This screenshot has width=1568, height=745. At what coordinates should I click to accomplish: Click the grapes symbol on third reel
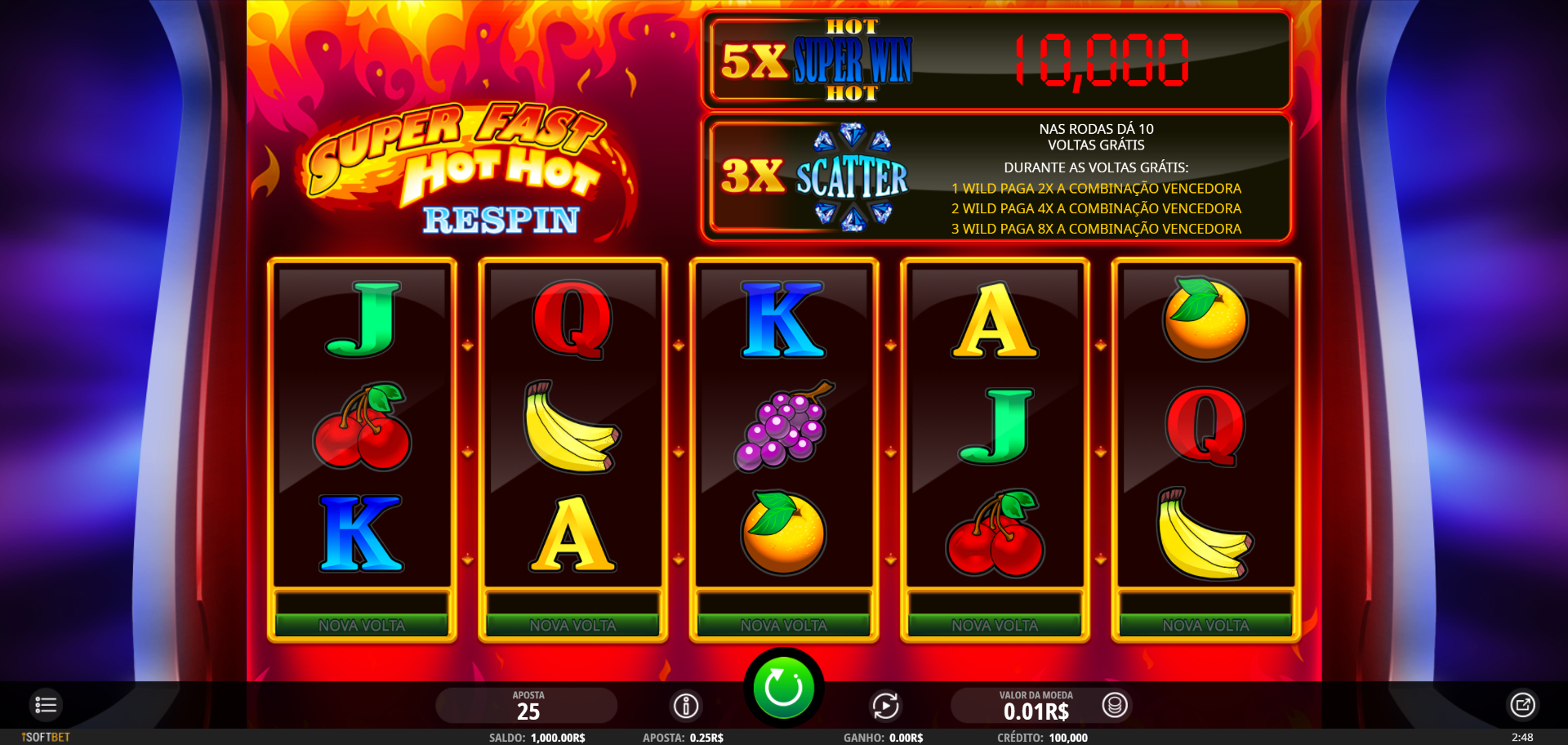tap(784, 426)
